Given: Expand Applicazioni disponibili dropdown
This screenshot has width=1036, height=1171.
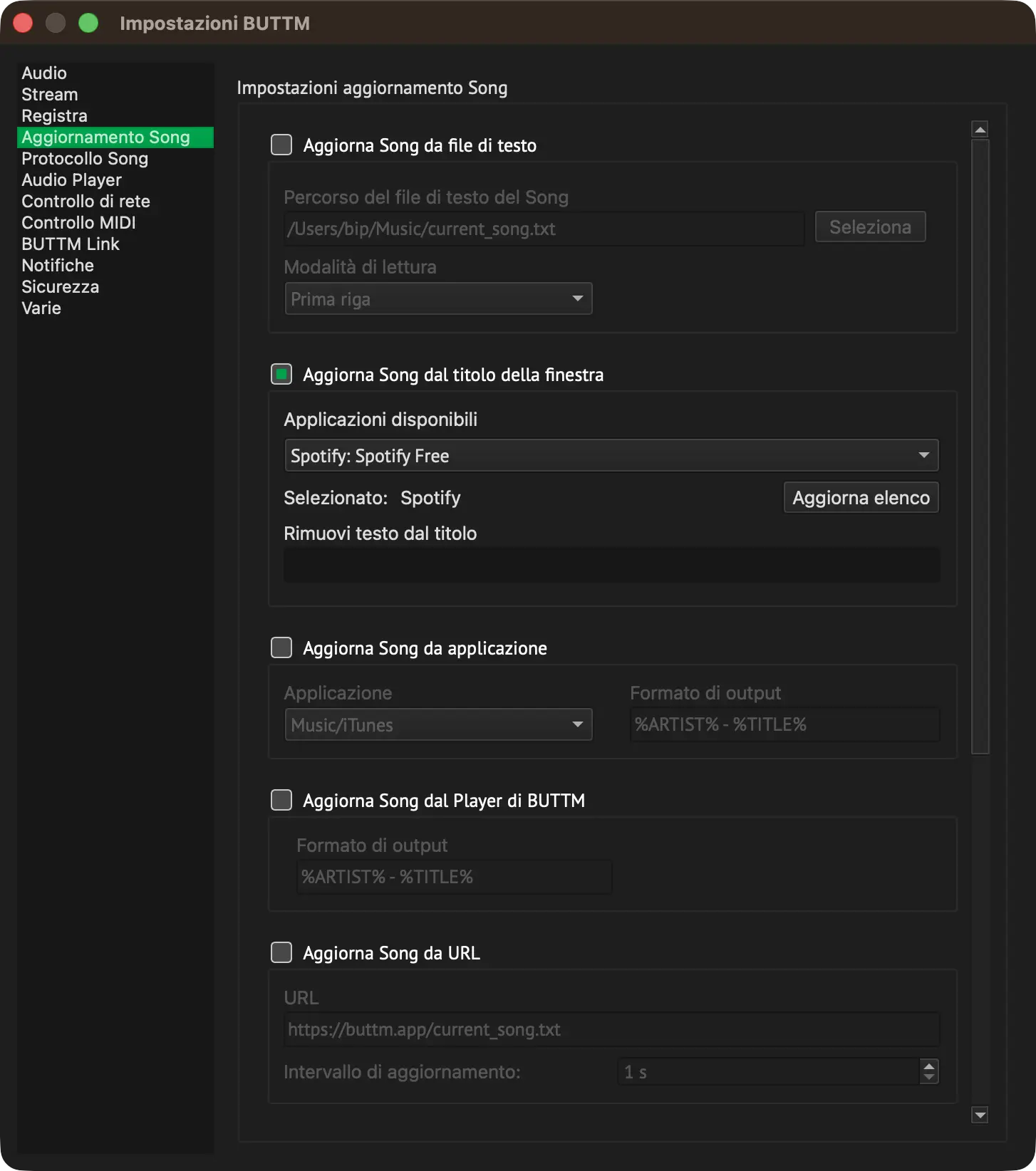Looking at the screenshot, I should click(x=611, y=455).
